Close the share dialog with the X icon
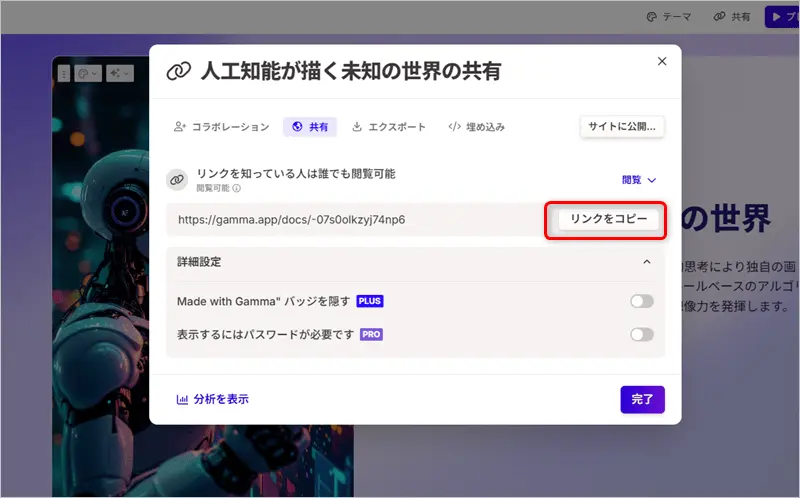Image resolution: width=800 pixels, height=498 pixels. tap(661, 62)
